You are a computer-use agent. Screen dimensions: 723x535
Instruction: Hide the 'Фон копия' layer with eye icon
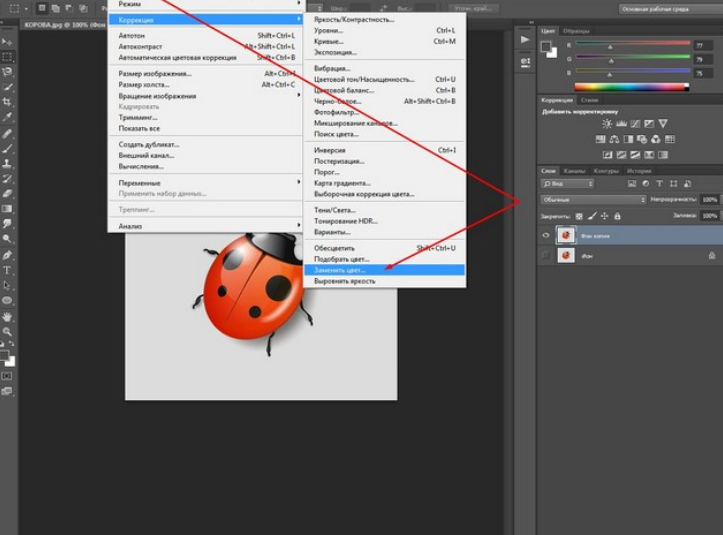(x=546, y=235)
